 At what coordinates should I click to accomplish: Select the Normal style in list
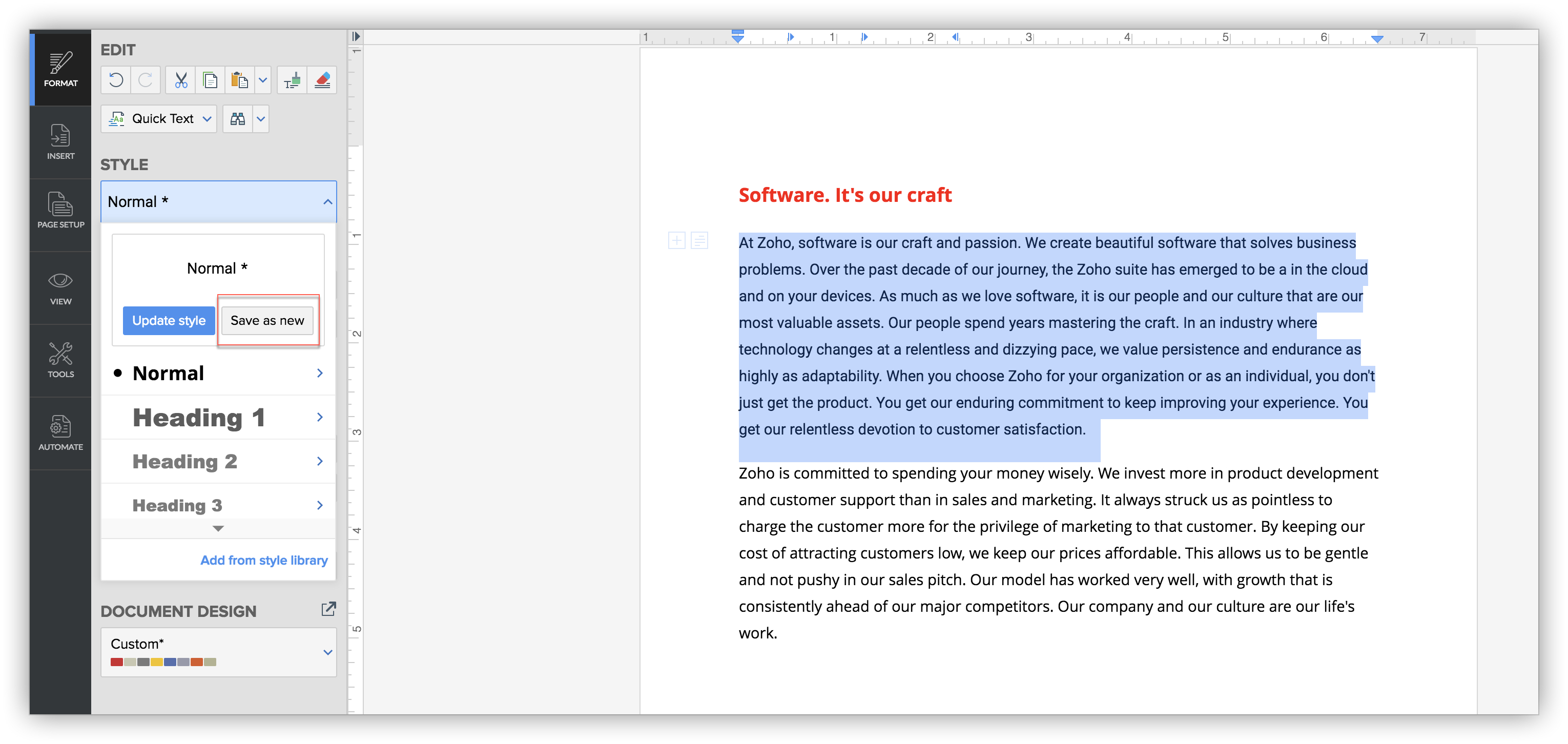pyautogui.click(x=168, y=373)
